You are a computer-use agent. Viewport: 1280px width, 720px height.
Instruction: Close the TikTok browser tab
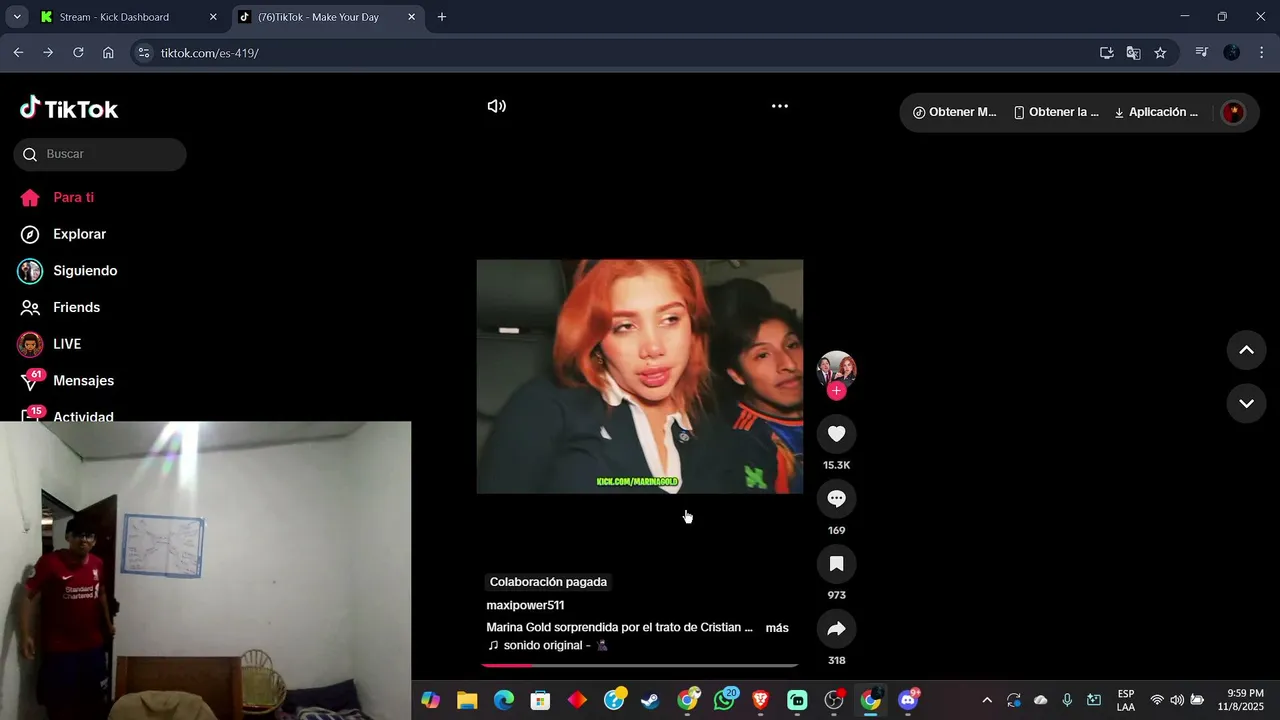click(412, 17)
